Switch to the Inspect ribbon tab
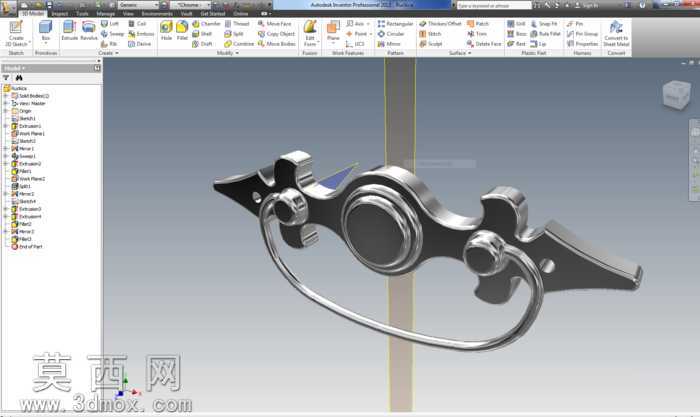This screenshot has width=700, height=417. pyautogui.click(x=59, y=14)
